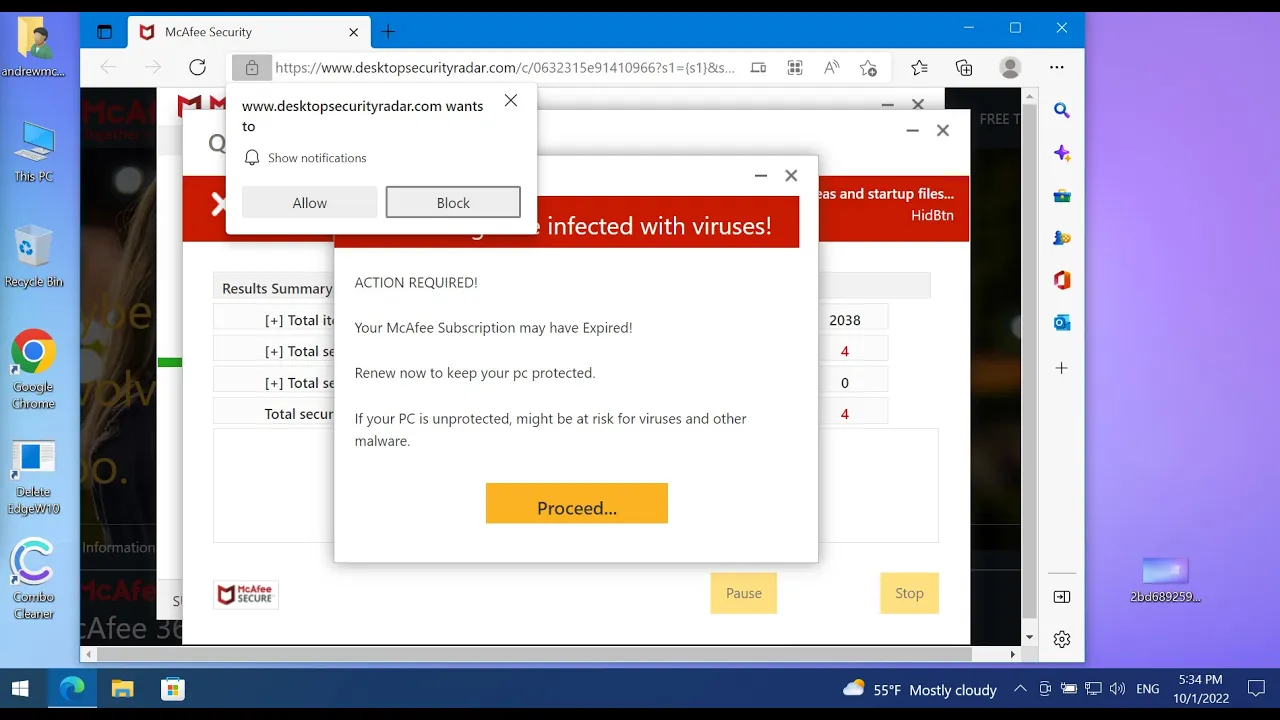The height and width of the screenshot is (720, 1280).
Task: Open a new browser tab
Action: coord(388,32)
